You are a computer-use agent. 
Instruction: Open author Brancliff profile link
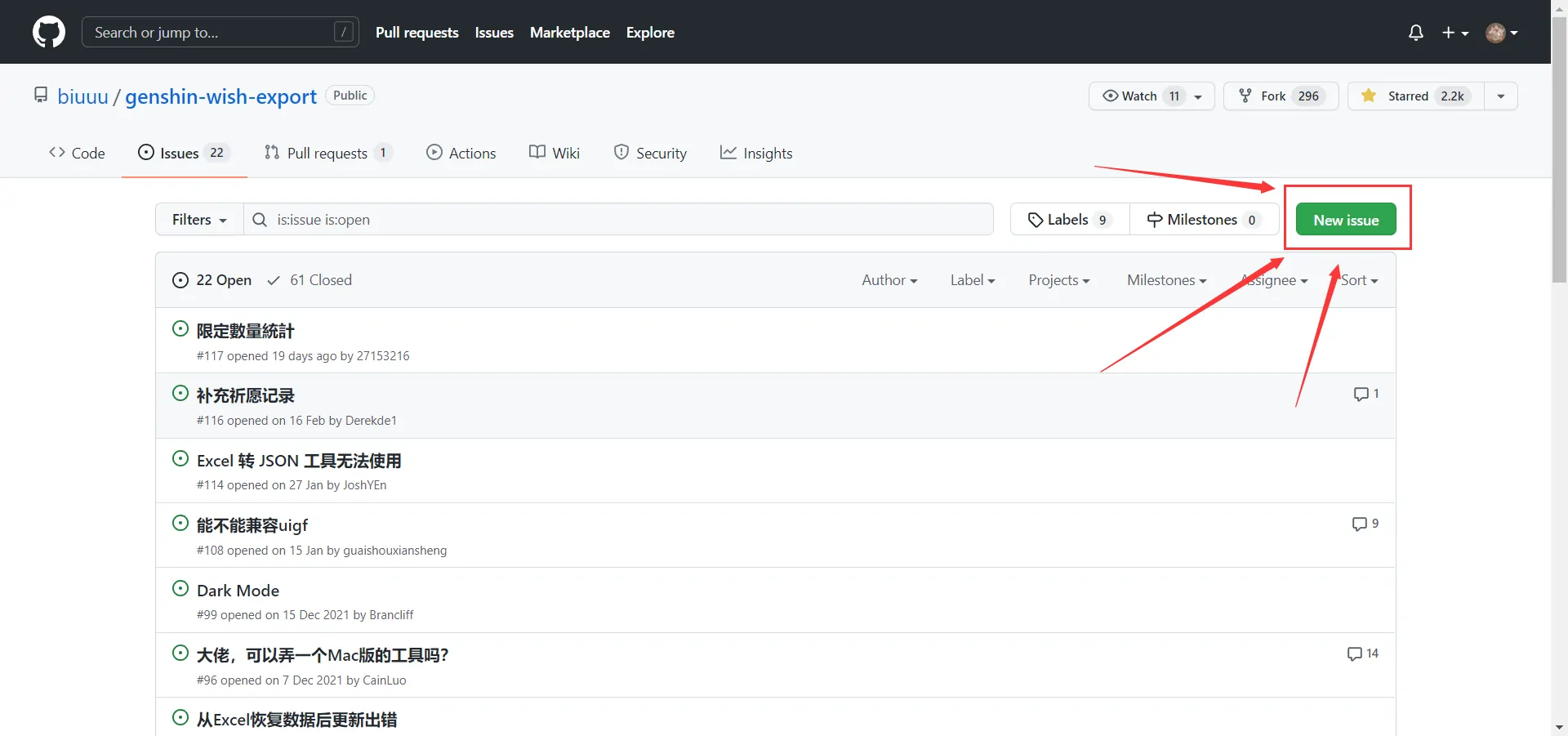[x=391, y=615]
